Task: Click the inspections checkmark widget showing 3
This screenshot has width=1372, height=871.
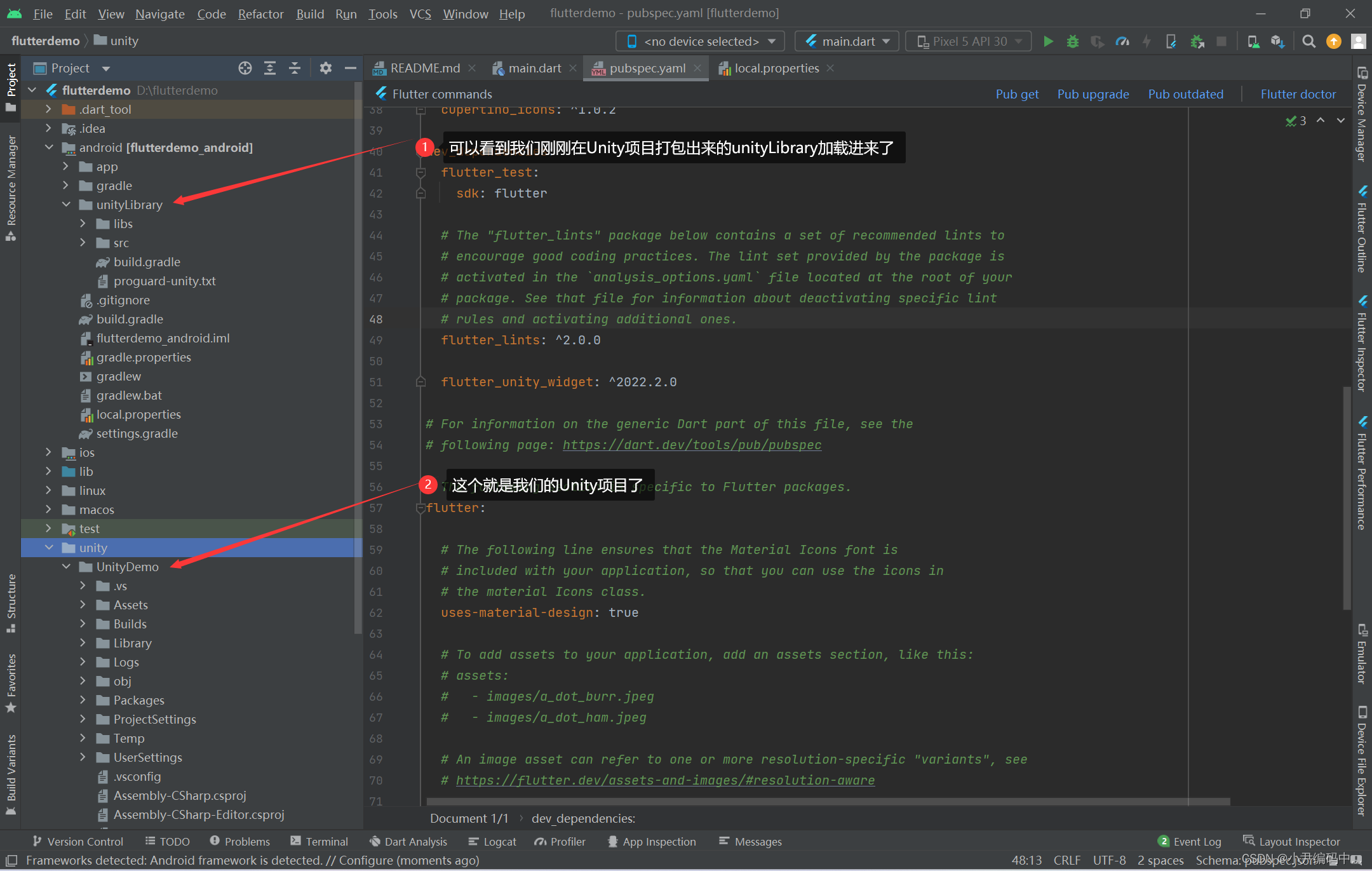Action: pos(1296,120)
